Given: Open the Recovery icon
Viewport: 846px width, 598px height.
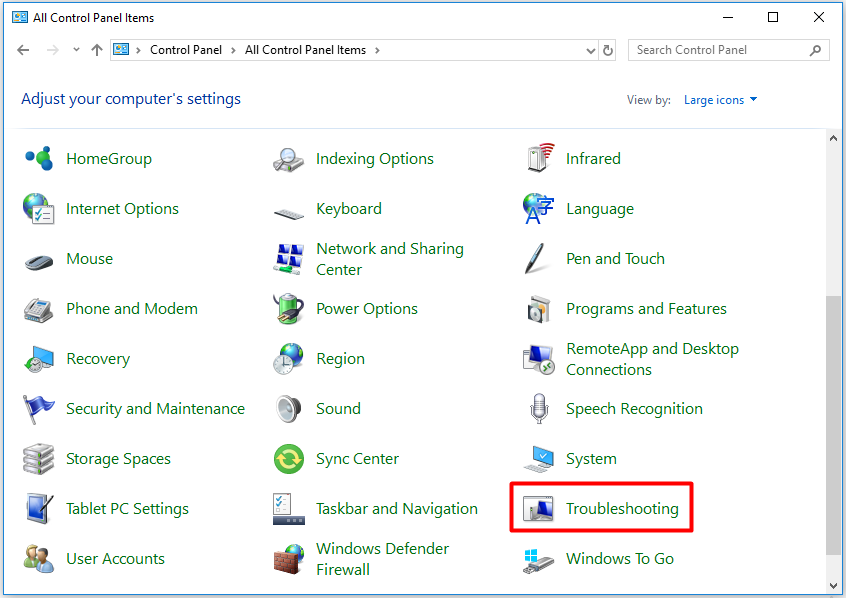Looking at the screenshot, I should point(39,359).
